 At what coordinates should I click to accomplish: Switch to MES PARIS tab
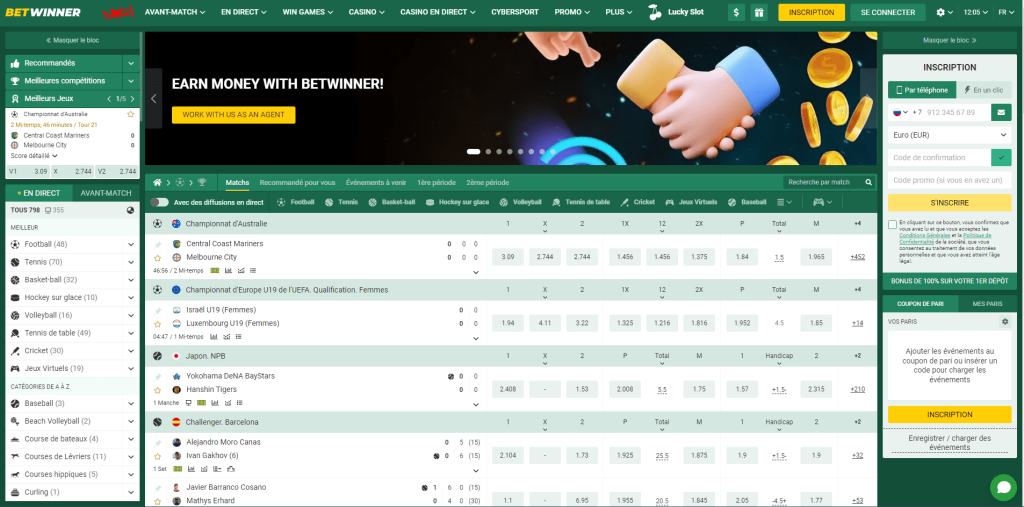[x=987, y=304]
